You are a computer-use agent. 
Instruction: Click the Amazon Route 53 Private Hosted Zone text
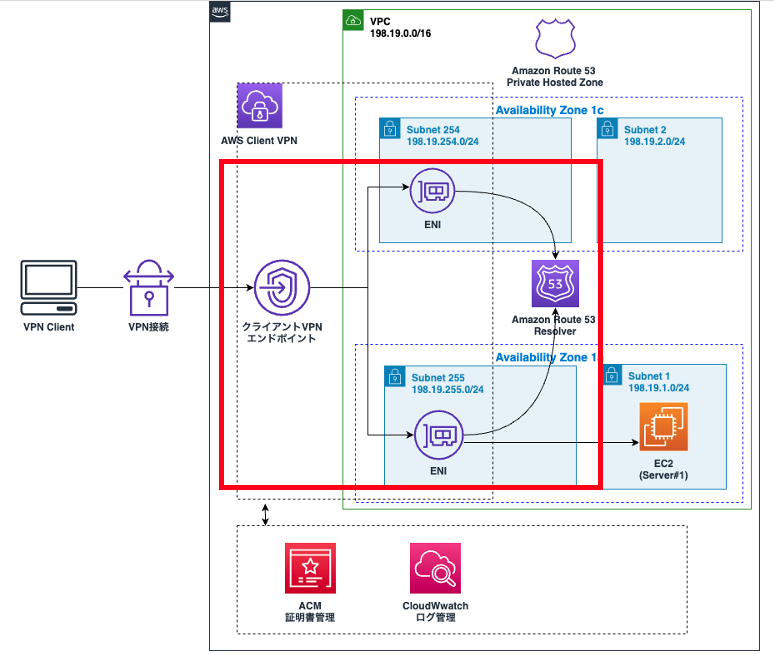tap(554, 77)
